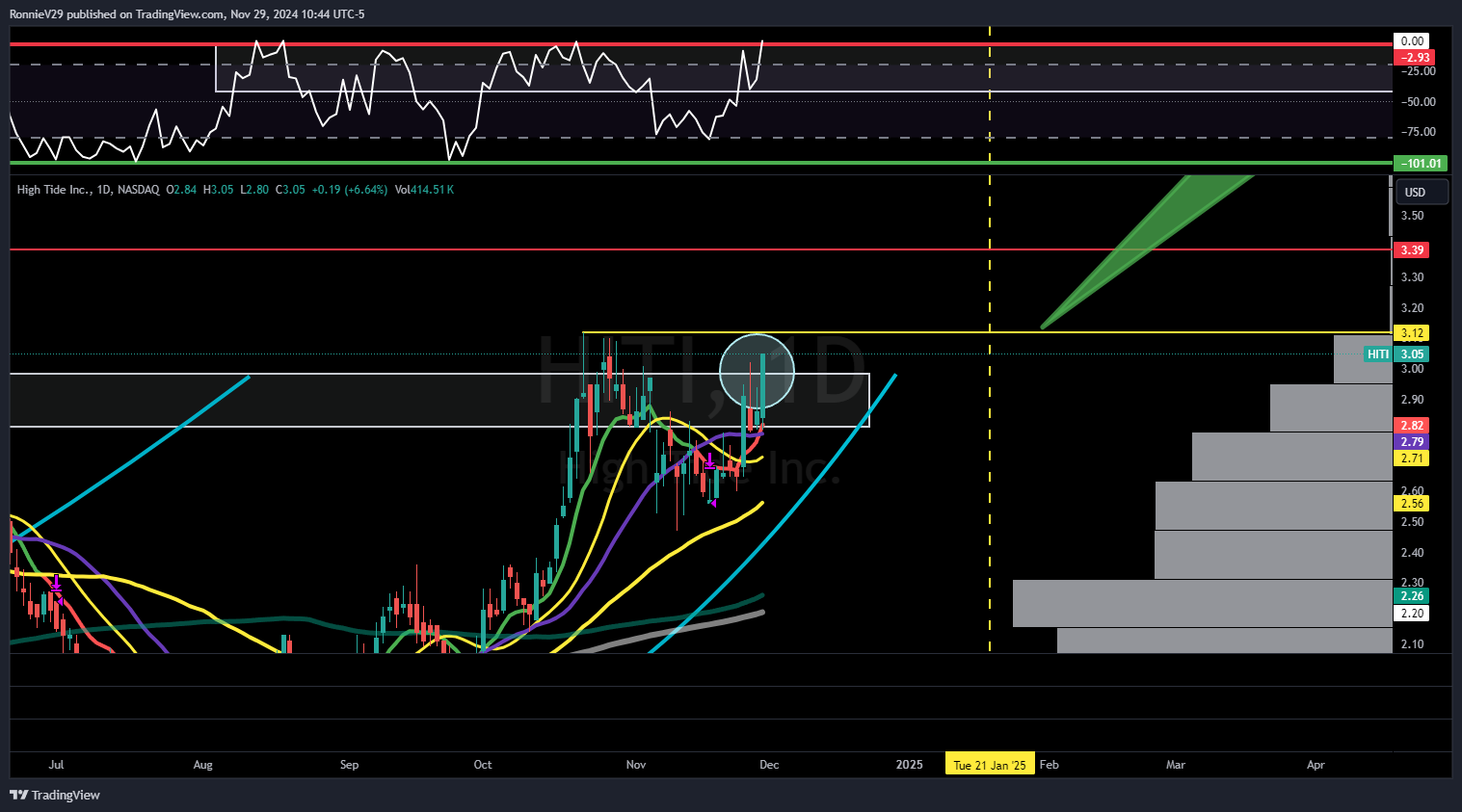Image resolution: width=1462 pixels, height=812 pixels.
Task: Click the O2.84 open value in legend
Action: click(181, 190)
